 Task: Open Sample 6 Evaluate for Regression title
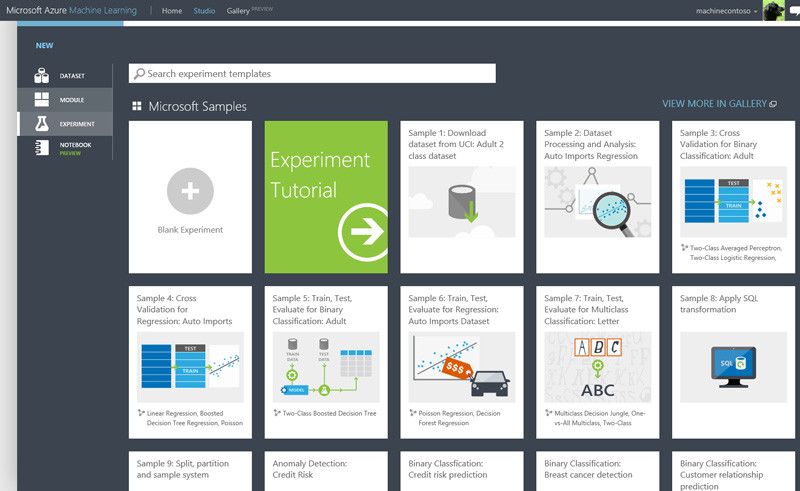coord(454,310)
